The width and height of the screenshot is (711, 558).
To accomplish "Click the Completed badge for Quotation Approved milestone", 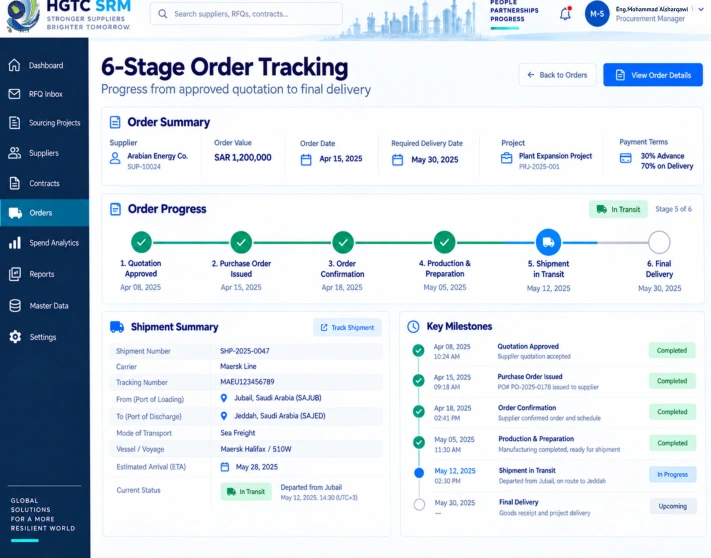I will tap(672, 350).
